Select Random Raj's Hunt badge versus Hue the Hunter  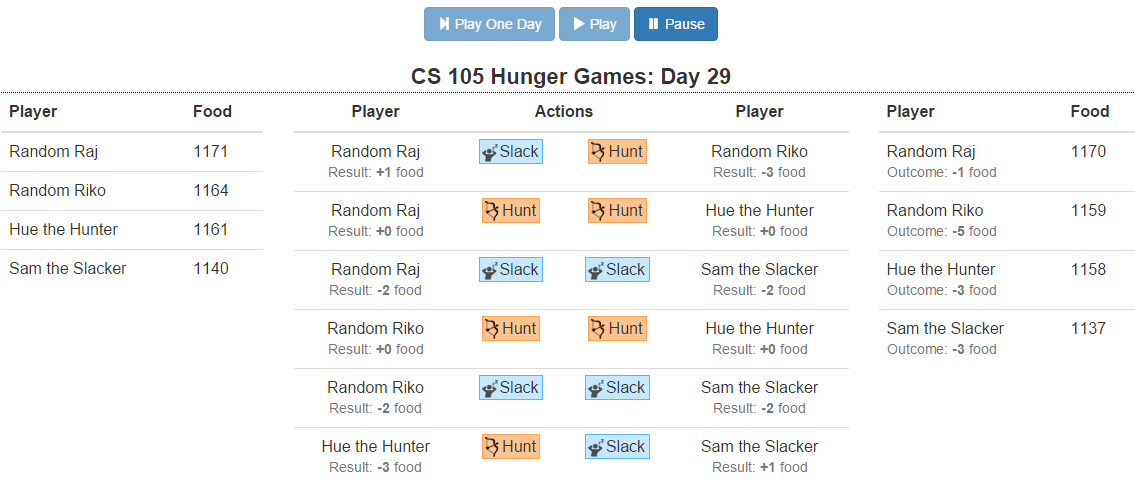click(x=510, y=211)
